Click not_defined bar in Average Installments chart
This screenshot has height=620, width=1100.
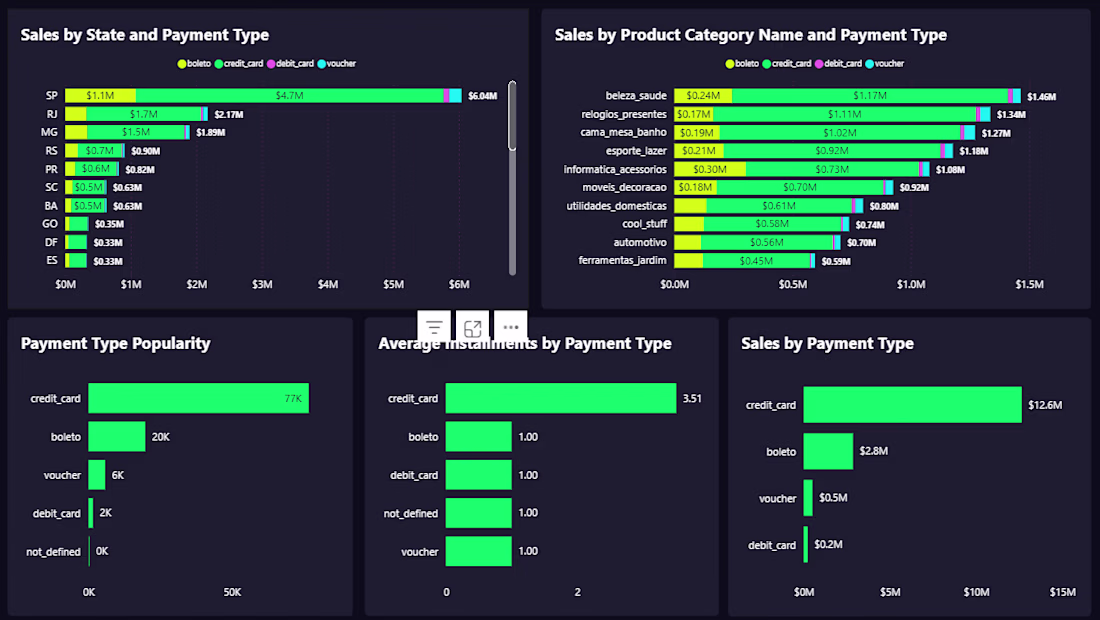click(478, 513)
